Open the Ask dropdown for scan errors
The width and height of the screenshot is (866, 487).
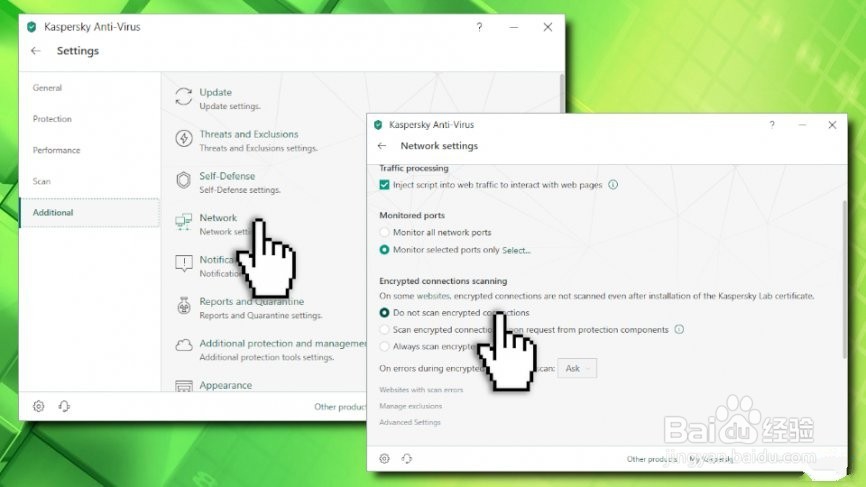(577, 368)
